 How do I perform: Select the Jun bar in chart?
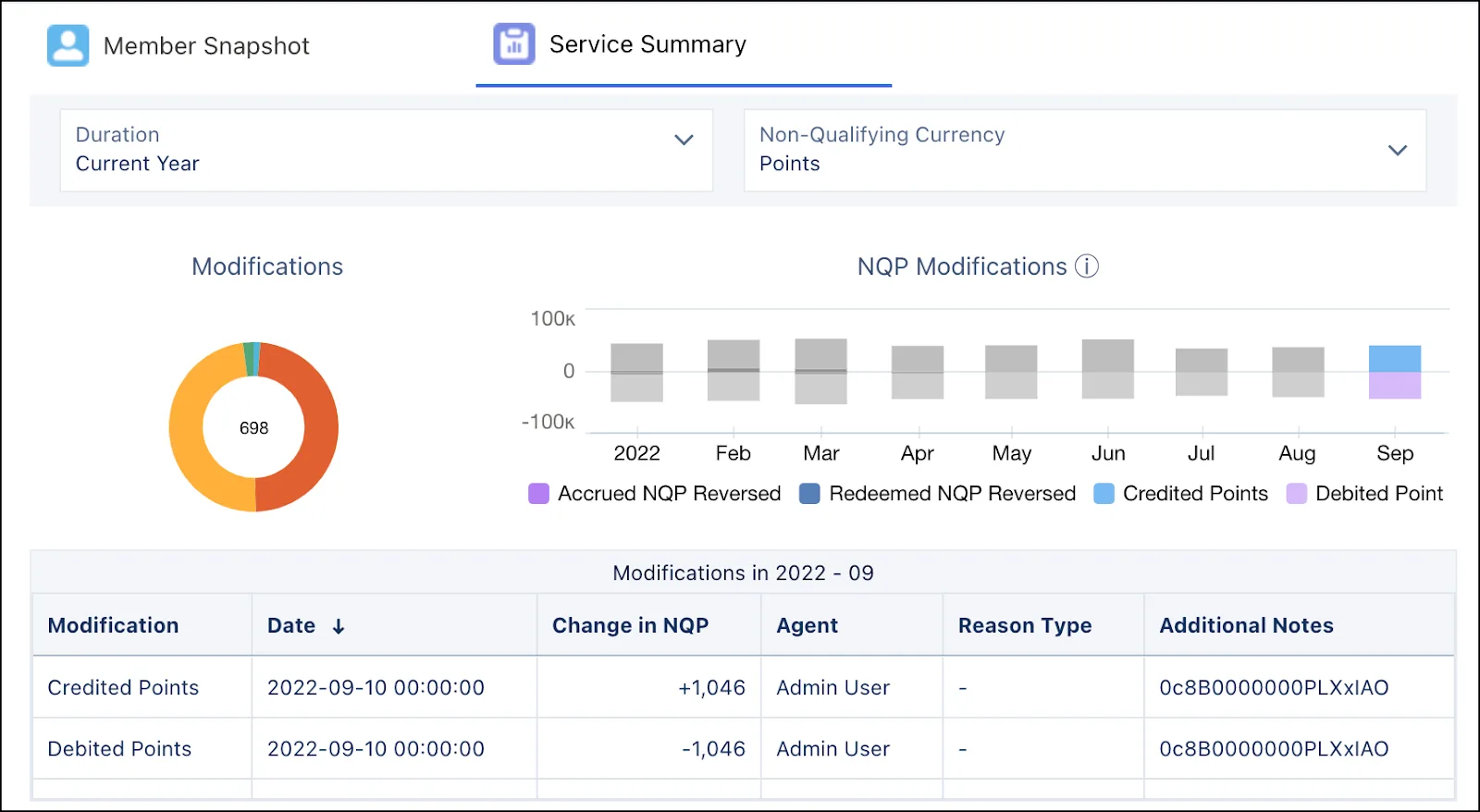point(1108,369)
